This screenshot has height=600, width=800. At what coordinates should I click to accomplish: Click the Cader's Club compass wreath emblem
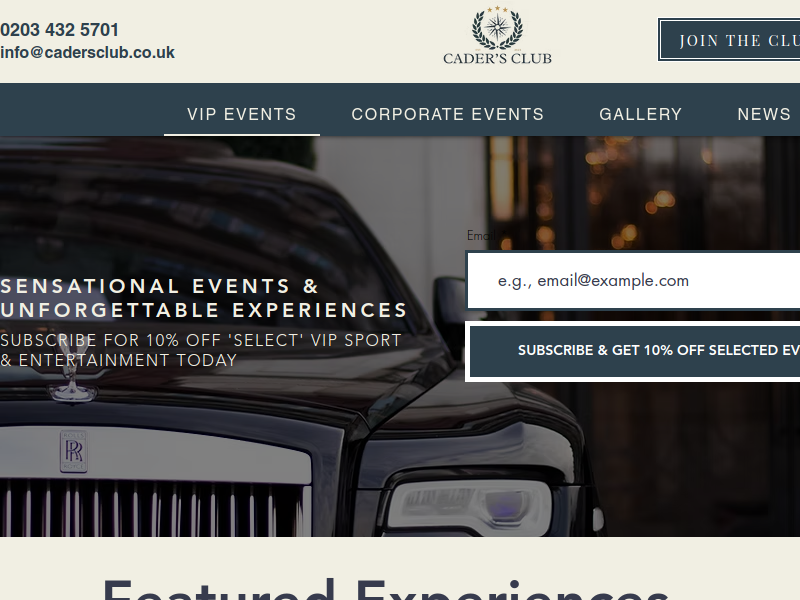(x=497, y=27)
